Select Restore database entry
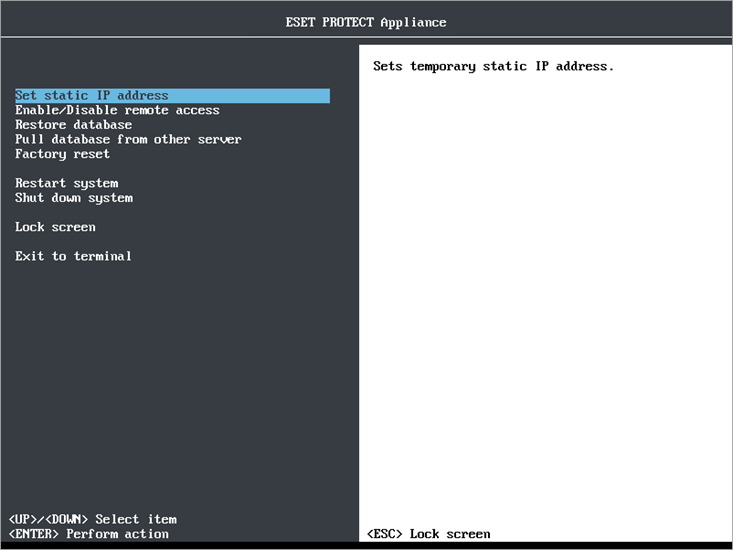Viewport: 733px width, 550px height. click(73, 125)
